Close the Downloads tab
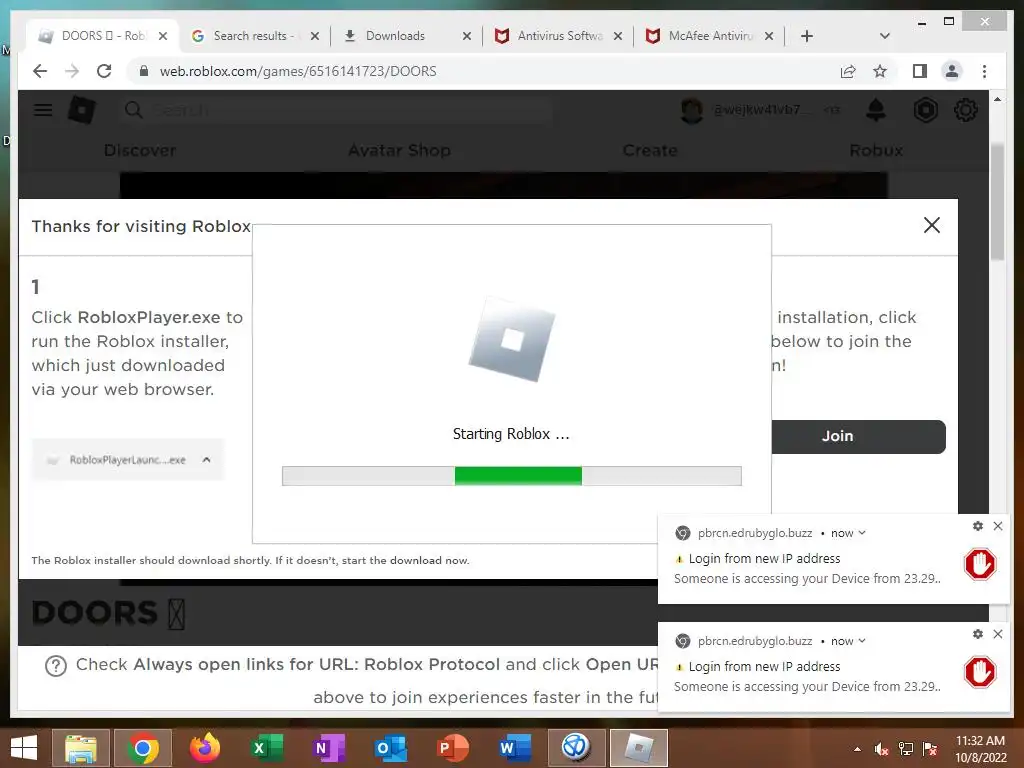Viewport: 1024px width, 768px height. coord(466,36)
